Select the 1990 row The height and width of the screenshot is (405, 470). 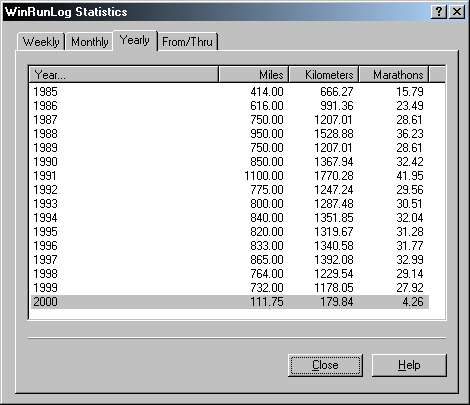point(230,162)
